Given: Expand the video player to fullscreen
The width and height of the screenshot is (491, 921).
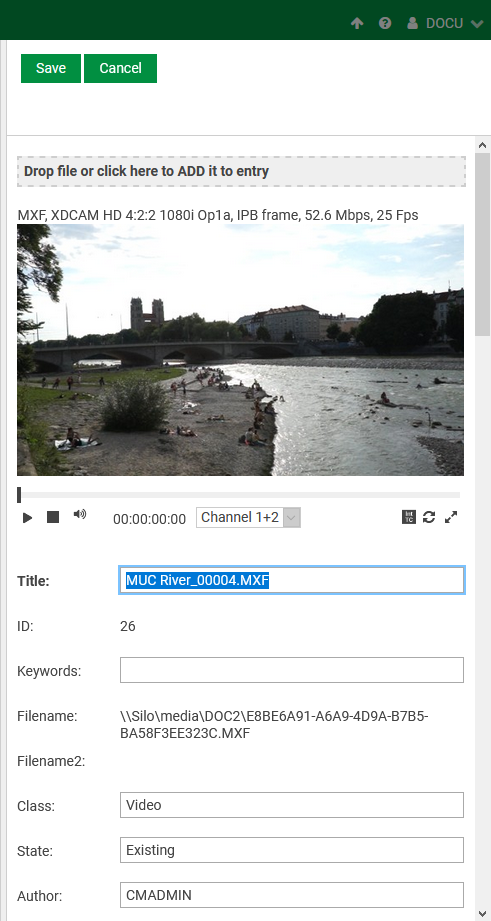Looking at the screenshot, I should pyautogui.click(x=451, y=517).
